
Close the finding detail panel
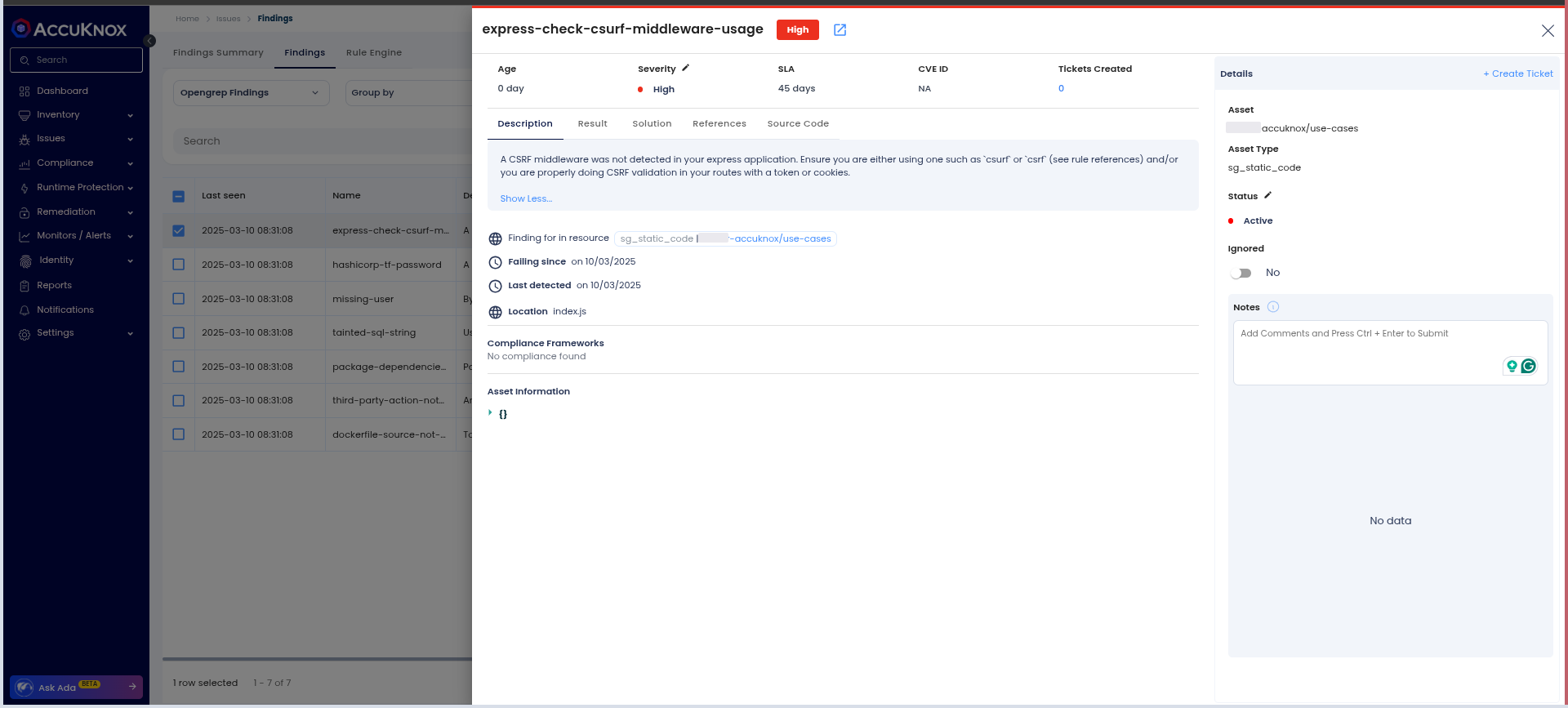[1548, 30]
